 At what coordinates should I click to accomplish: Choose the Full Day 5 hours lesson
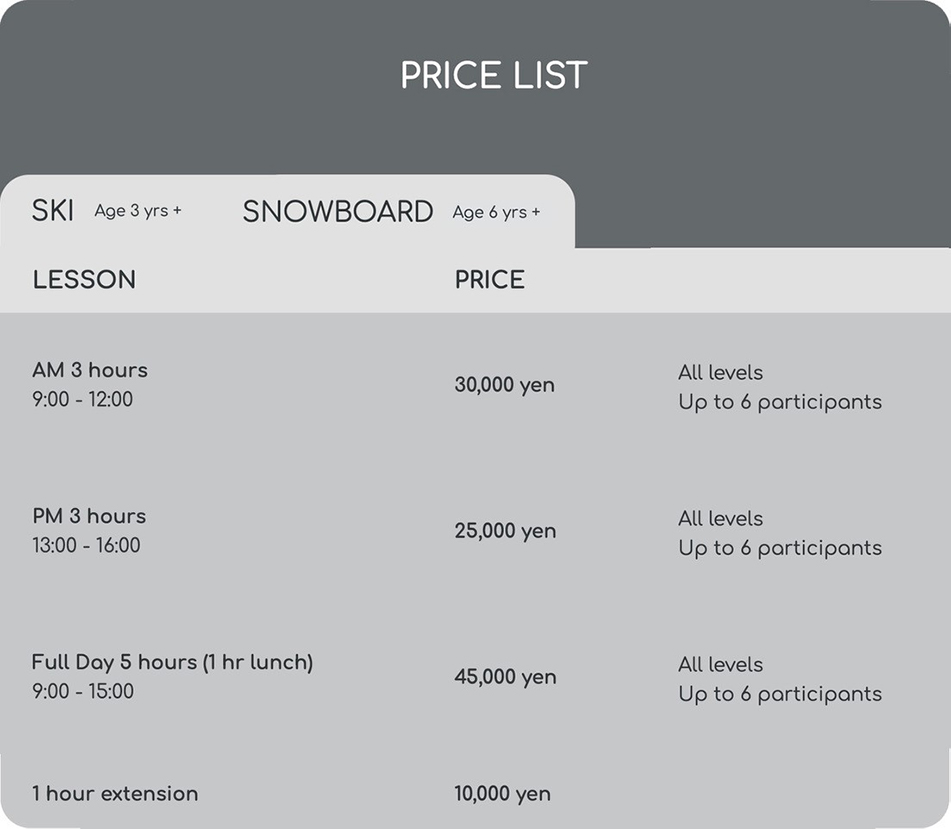[172, 662]
